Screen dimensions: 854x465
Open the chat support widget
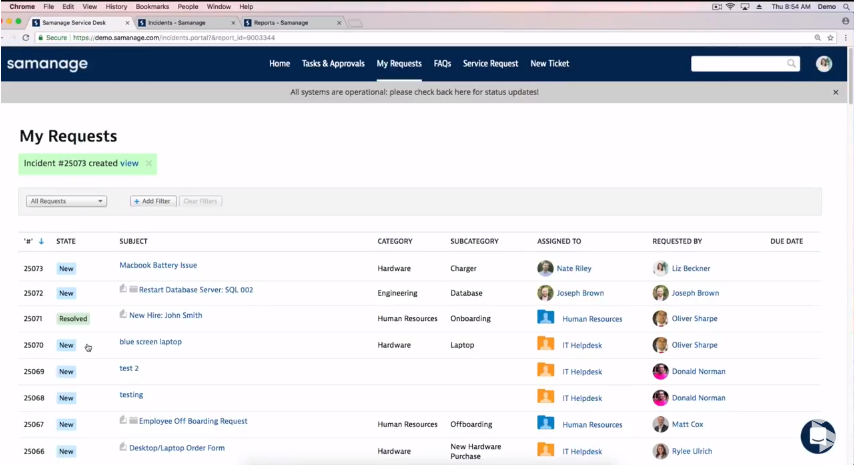pos(817,436)
